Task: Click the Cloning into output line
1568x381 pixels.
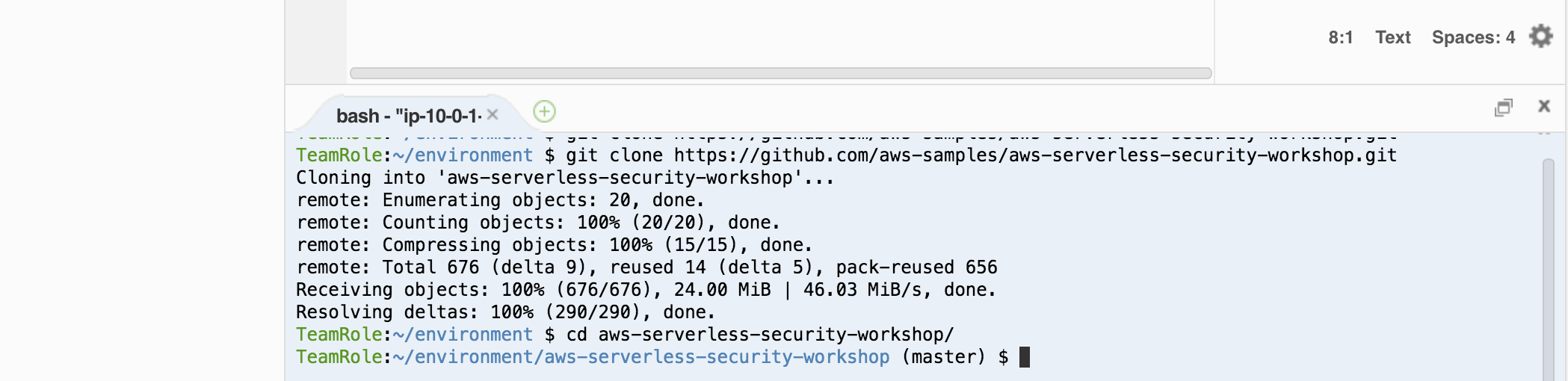Action: point(564,178)
